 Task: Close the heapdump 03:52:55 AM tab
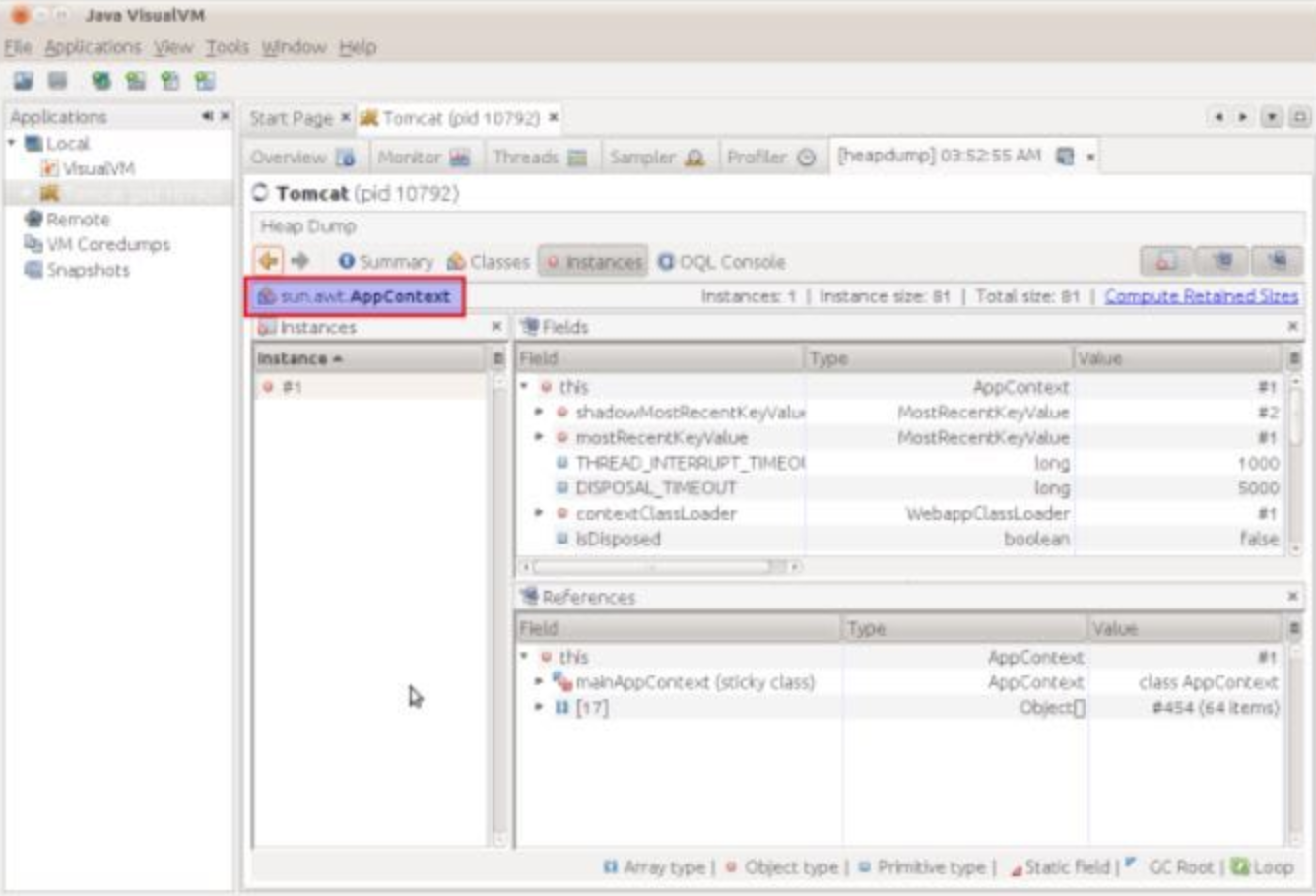1090,158
